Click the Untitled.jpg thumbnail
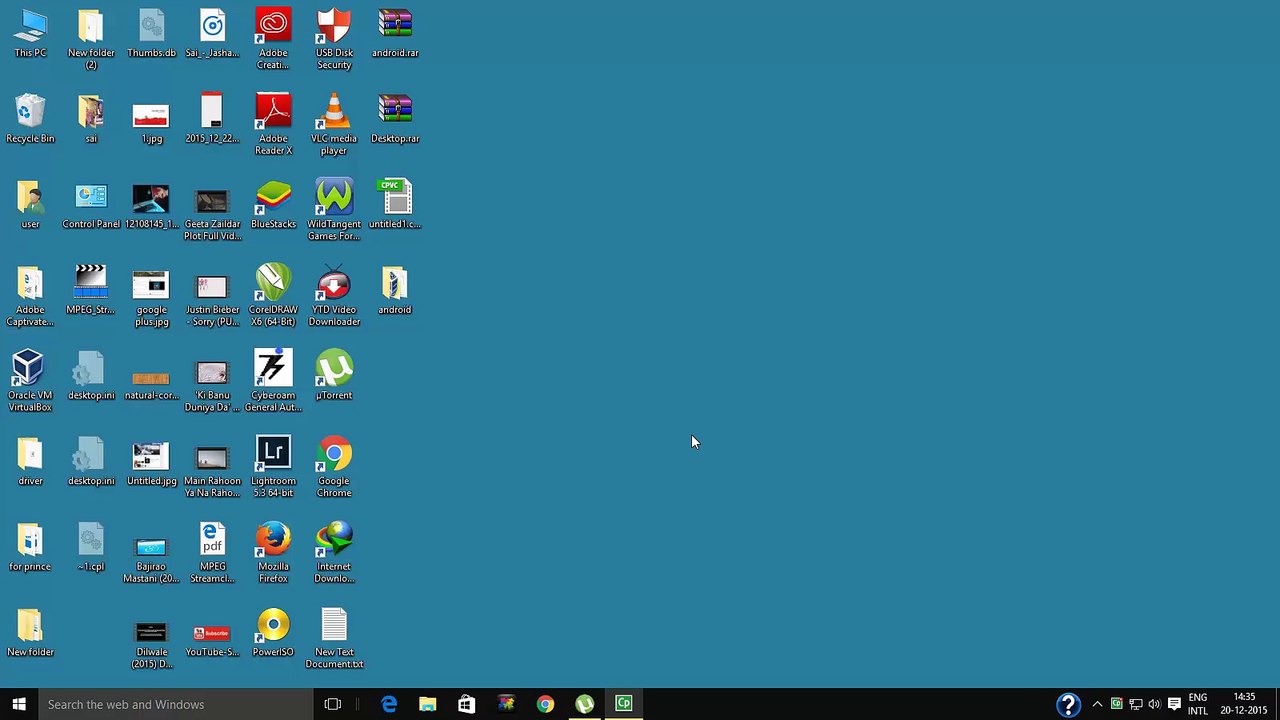The width and height of the screenshot is (1280, 720). coord(151,462)
